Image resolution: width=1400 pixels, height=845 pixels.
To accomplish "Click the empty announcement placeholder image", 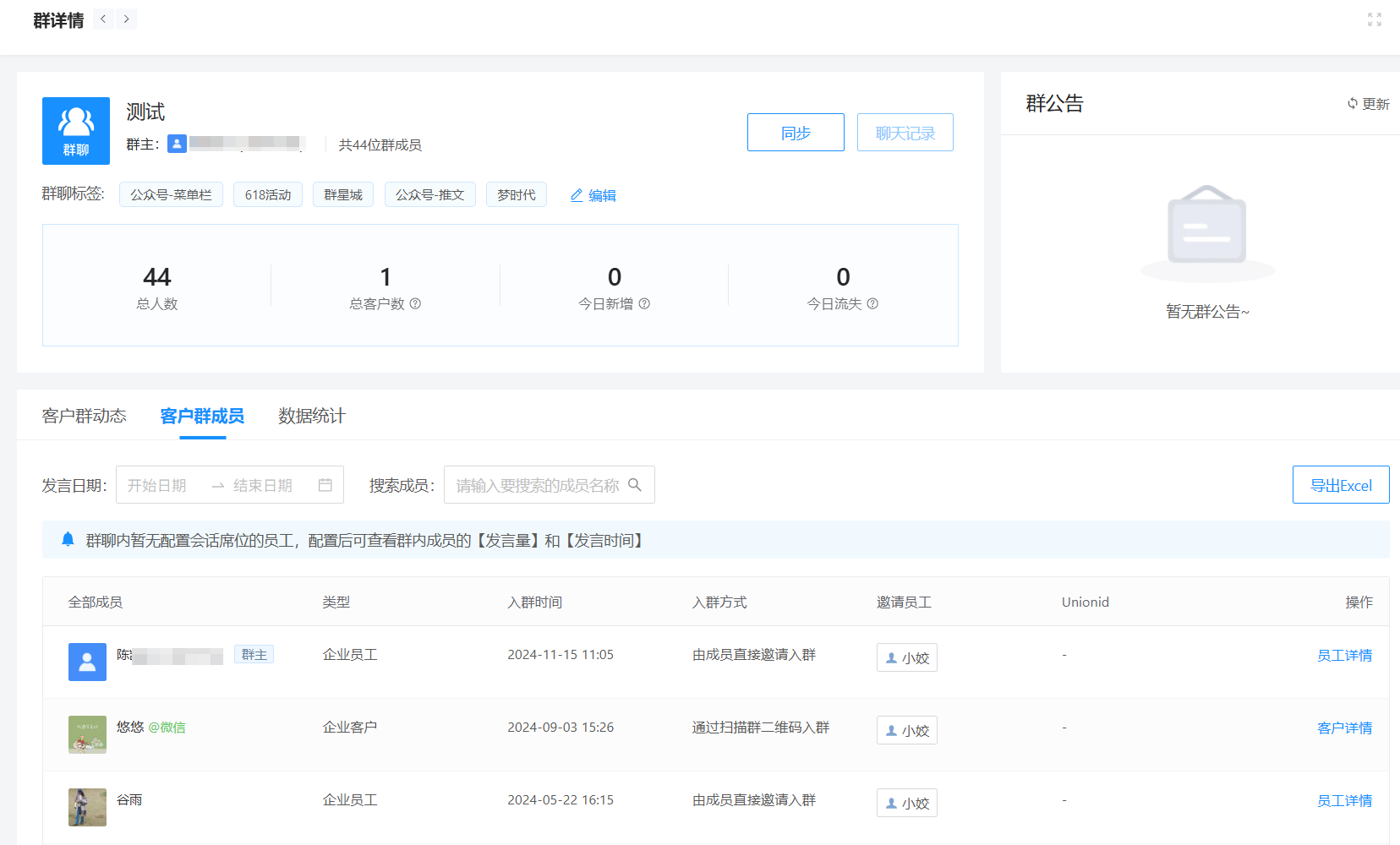I will [1207, 232].
